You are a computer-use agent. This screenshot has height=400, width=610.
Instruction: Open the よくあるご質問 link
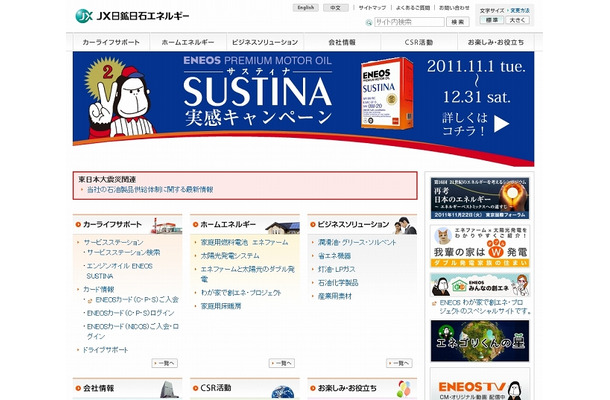413,8
